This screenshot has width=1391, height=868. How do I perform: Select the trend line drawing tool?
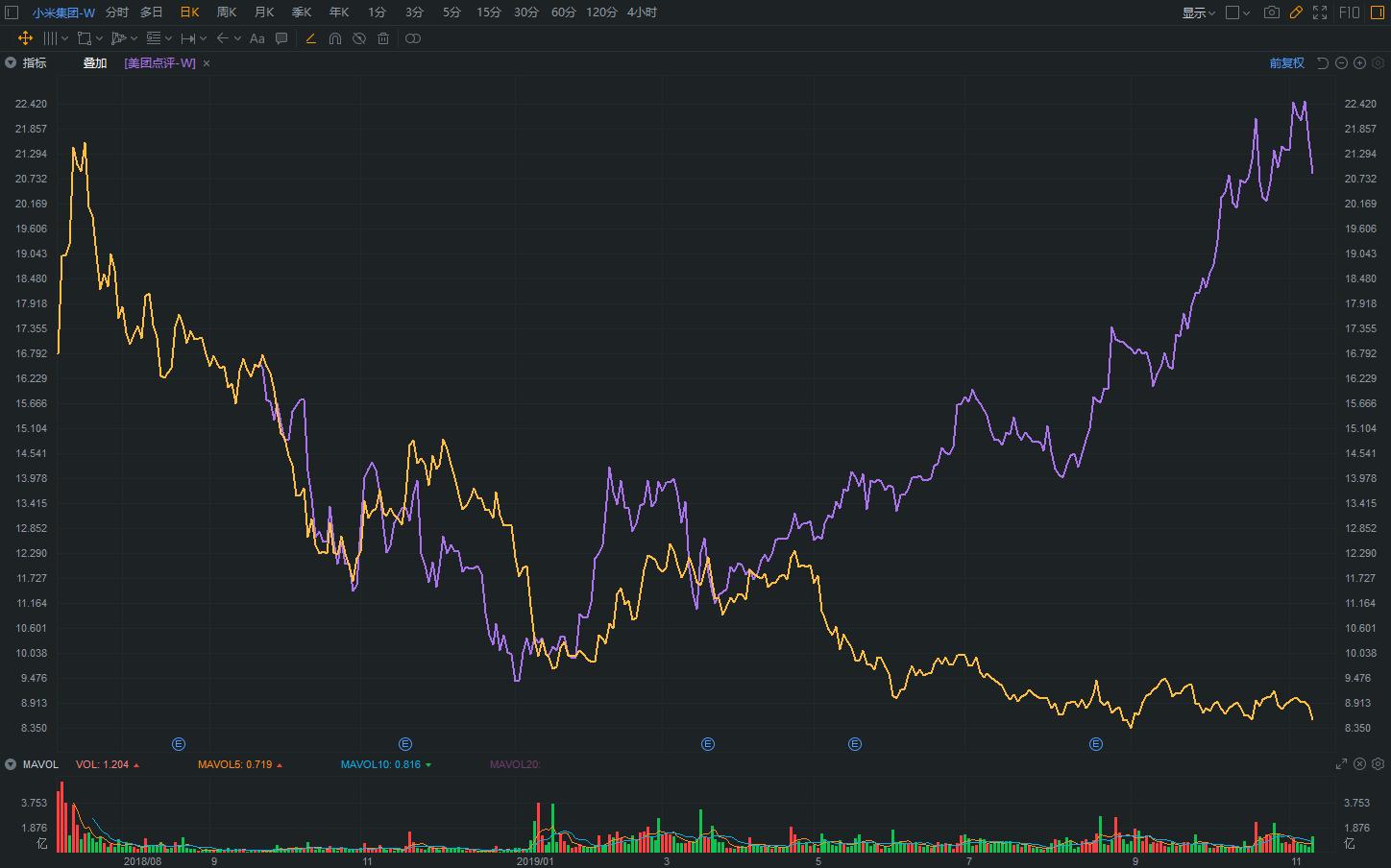click(310, 38)
